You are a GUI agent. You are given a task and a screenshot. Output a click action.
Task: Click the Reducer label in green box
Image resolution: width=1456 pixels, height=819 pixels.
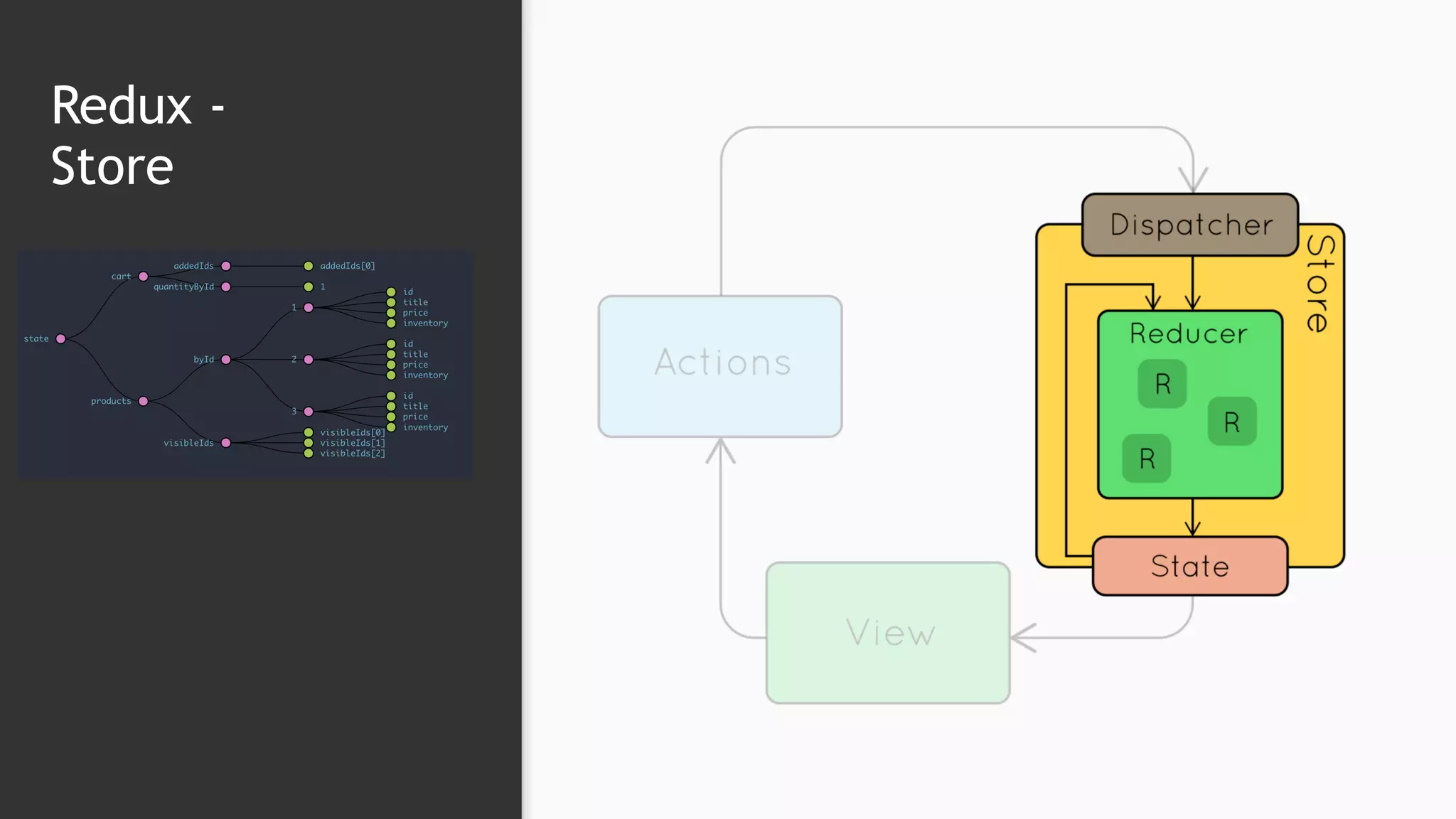pos(1189,333)
